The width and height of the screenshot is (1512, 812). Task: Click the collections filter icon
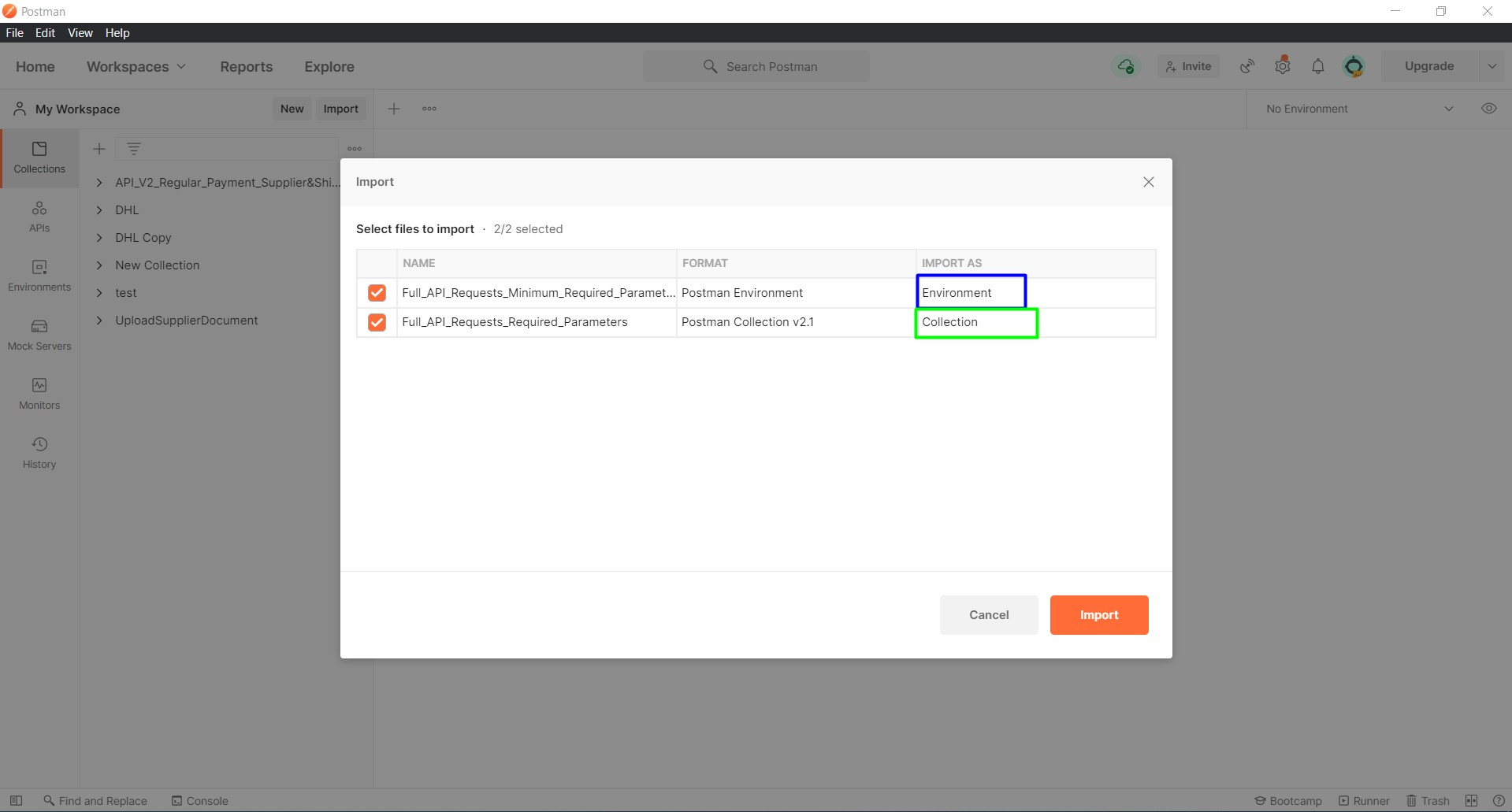(134, 149)
